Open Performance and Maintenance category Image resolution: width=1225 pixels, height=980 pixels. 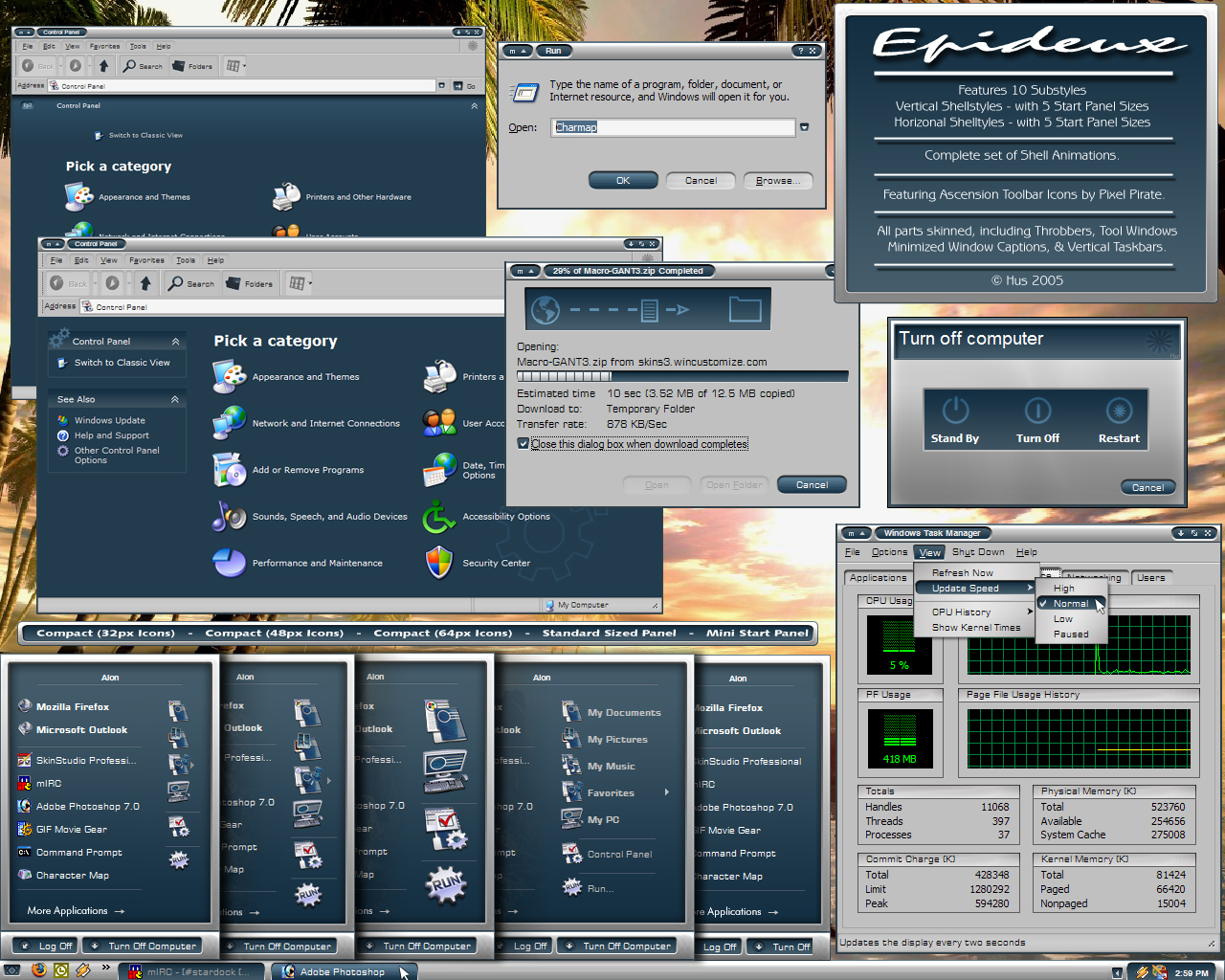(298, 563)
